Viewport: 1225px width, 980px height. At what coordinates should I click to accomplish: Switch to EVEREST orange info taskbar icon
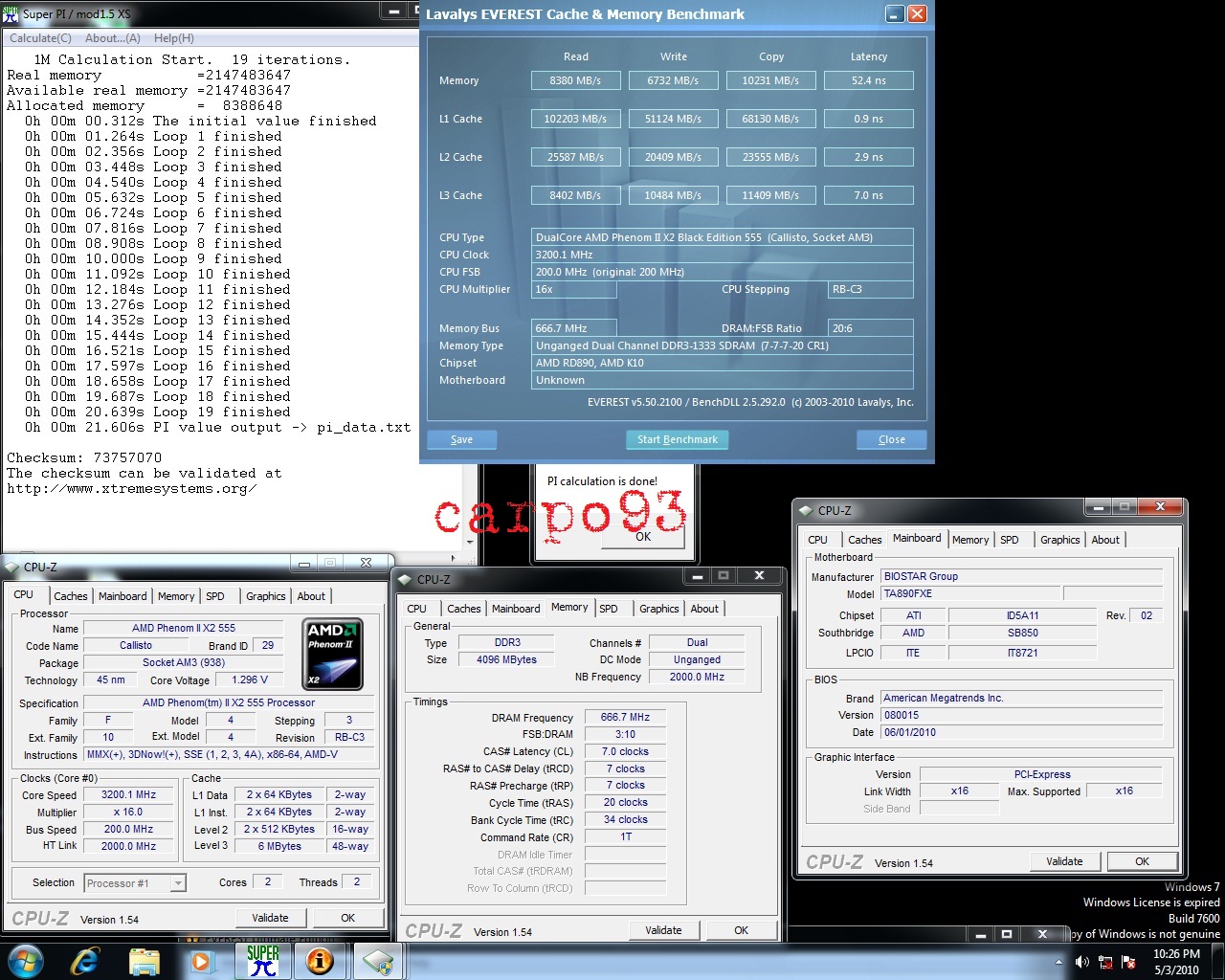(320, 961)
